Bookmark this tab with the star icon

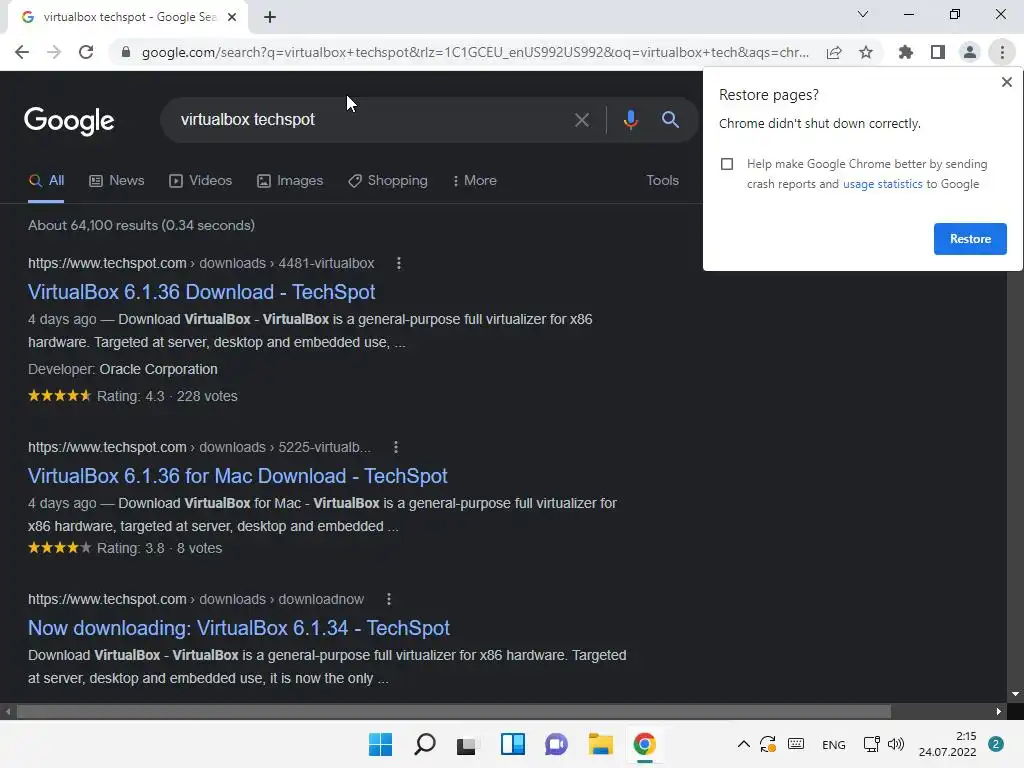tap(866, 52)
